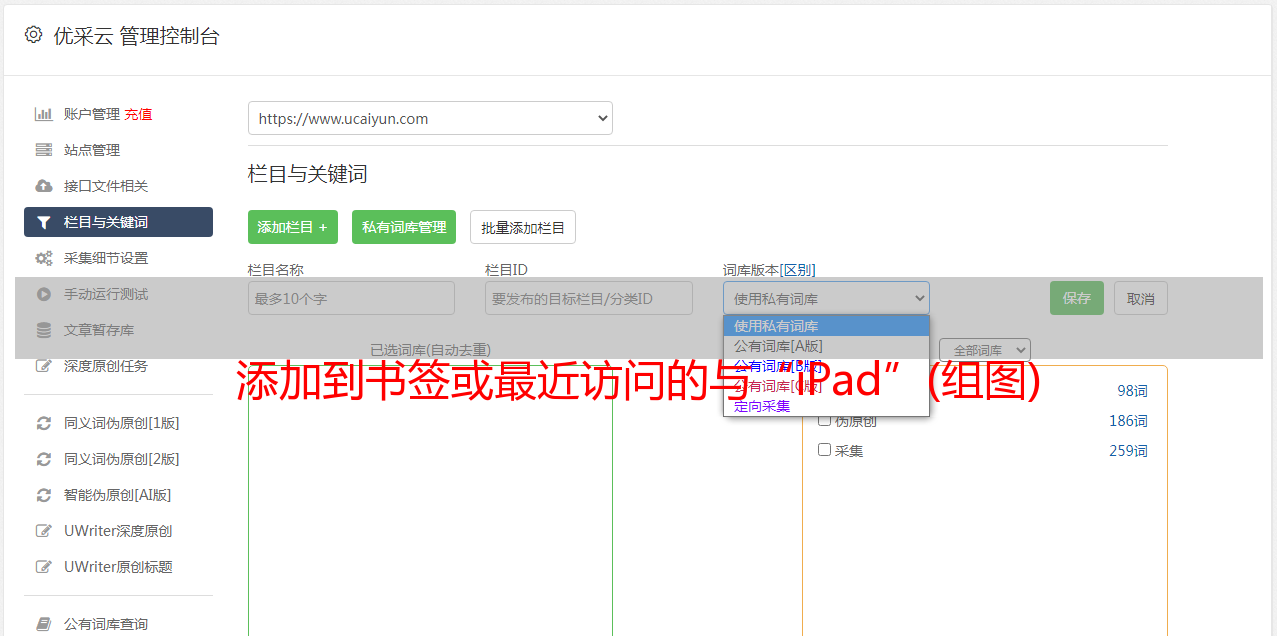Go to UWriter深度原创 in the sidebar
Screen dimensions: 1277x636
118,531
